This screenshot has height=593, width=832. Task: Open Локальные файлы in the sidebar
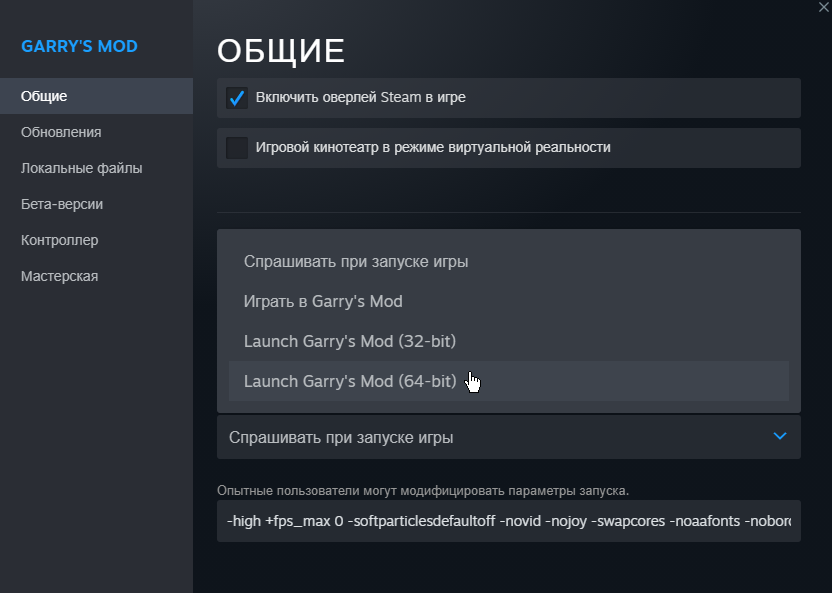click(x=96, y=168)
